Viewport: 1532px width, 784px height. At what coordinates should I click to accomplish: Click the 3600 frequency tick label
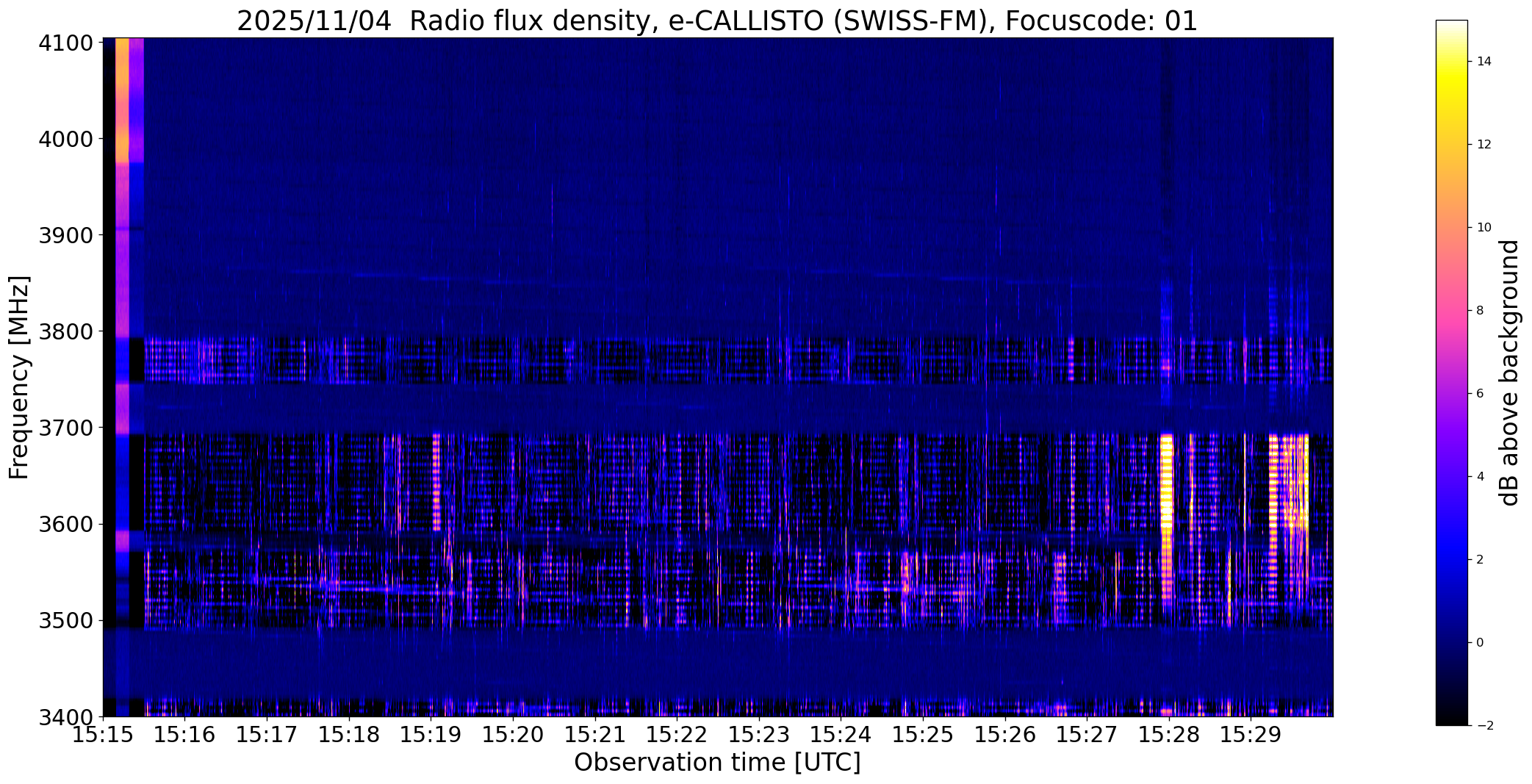(66, 525)
